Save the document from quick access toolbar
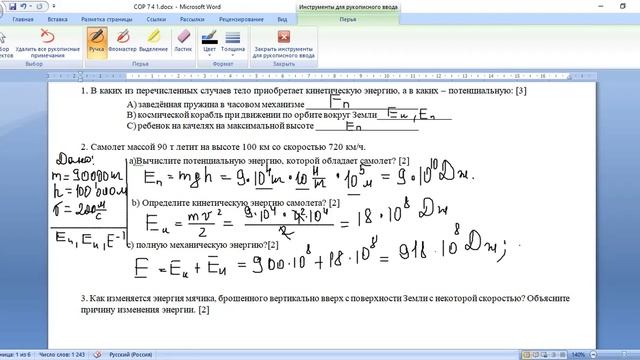This screenshot has height=360, width=640. point(12,7)
